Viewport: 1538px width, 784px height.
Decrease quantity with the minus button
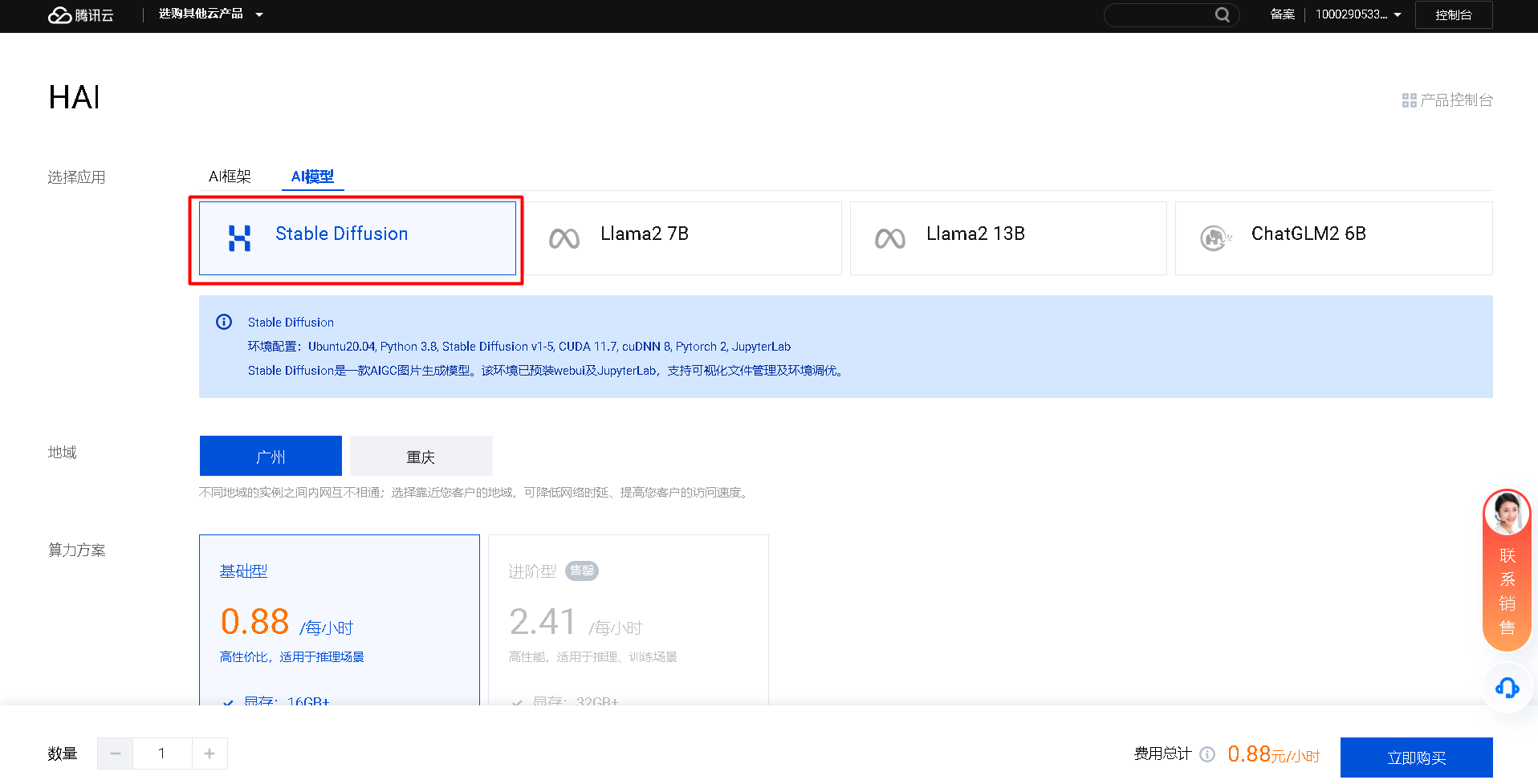pos(115,754)
